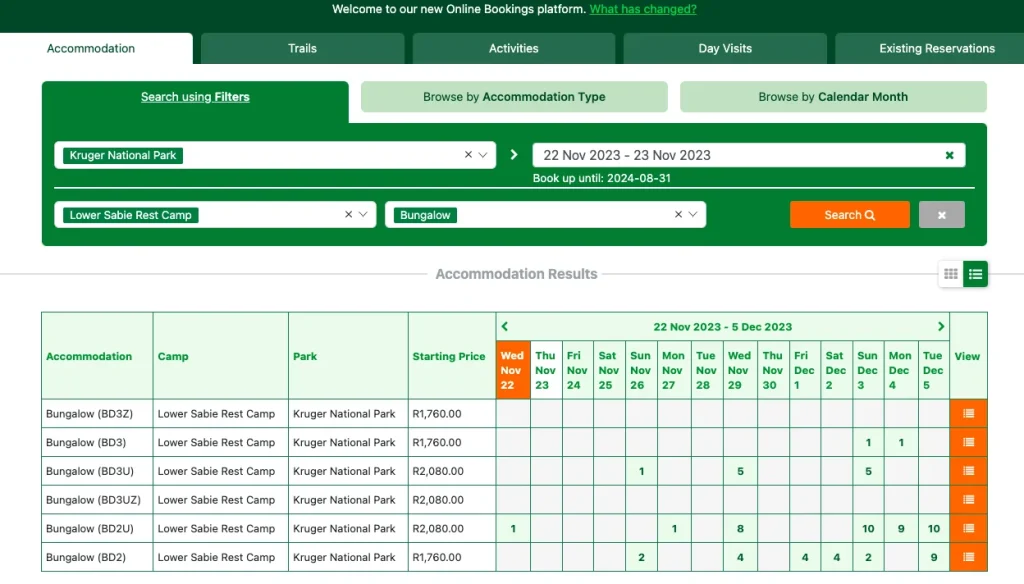Clear the Lower Sabie Rest Camp selection

pyautogui.click(x=348, y=214)
